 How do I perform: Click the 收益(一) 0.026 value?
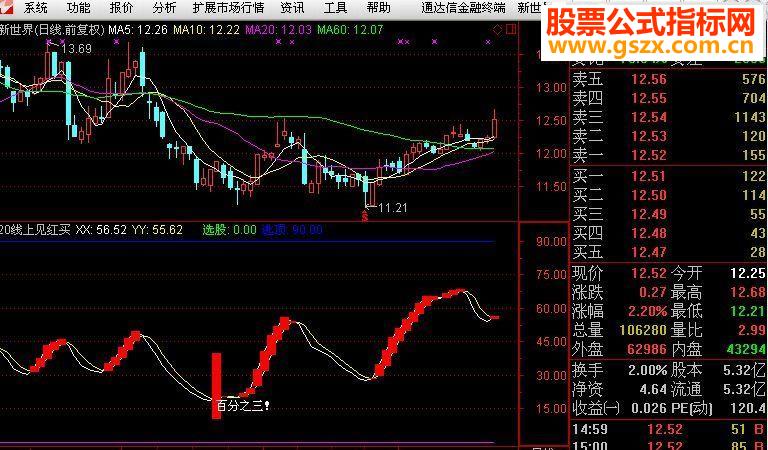pyautogui.click(x=649, y=408)
